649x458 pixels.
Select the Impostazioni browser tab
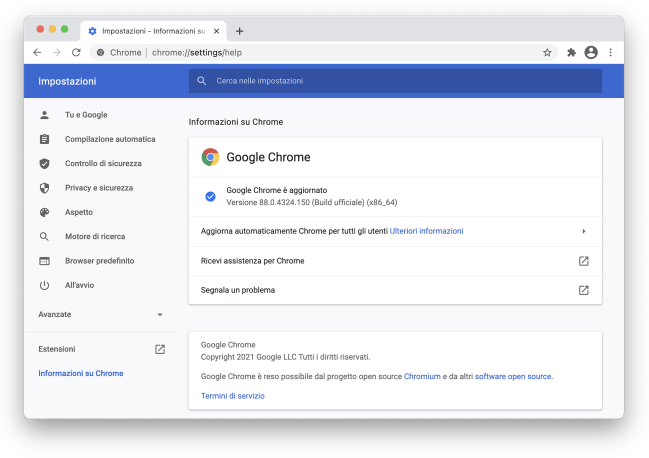click(x=153, y=31)
